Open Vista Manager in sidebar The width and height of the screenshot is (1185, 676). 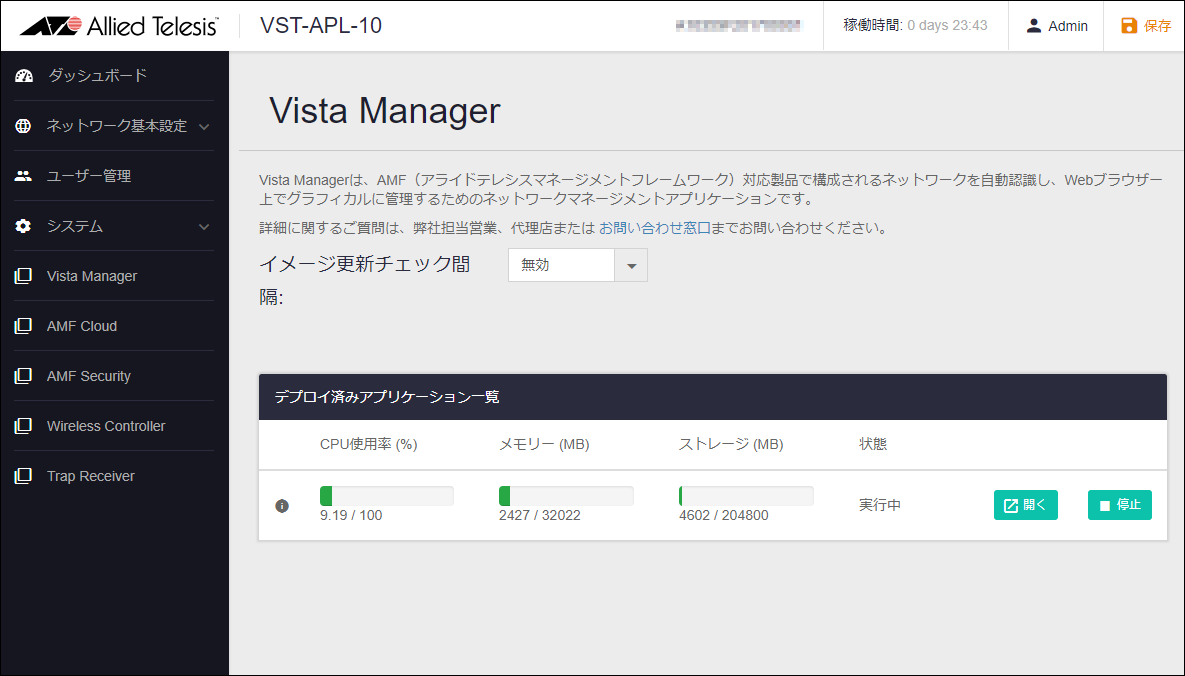coord(92,276)
